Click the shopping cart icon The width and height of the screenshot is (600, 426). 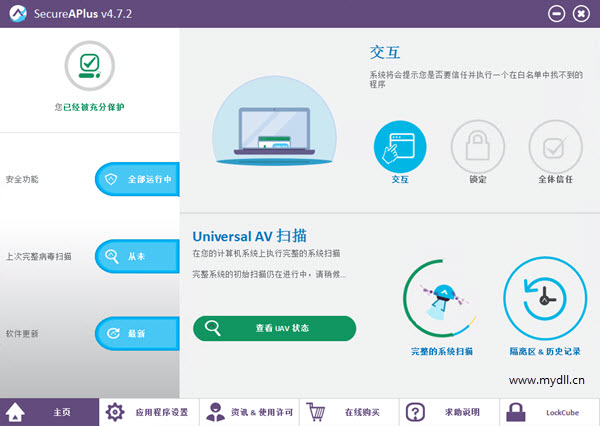(316, 412)
